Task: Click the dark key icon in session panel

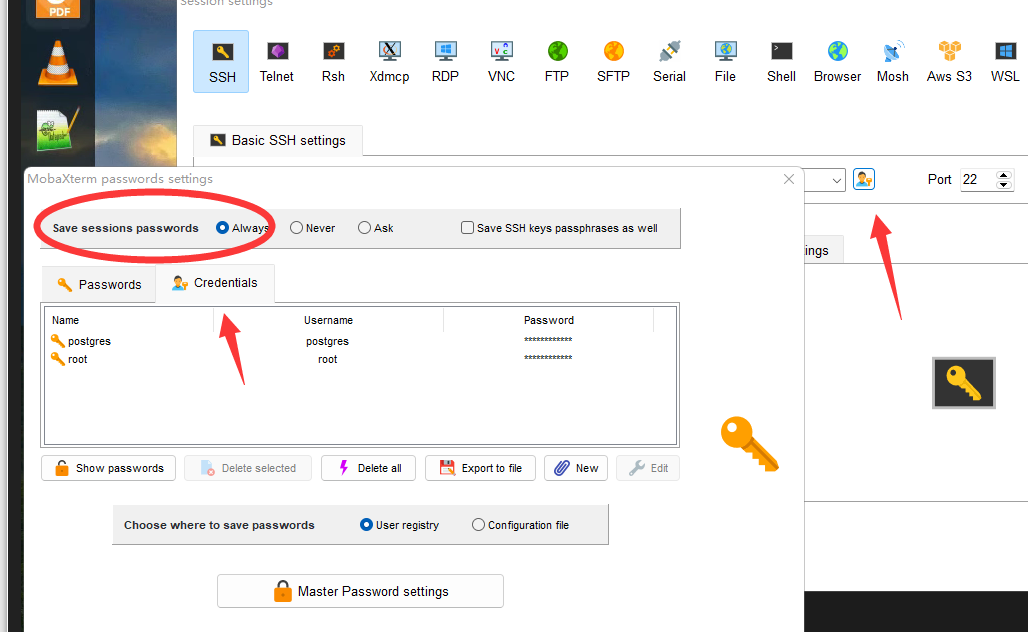Action: coord(964,383)
